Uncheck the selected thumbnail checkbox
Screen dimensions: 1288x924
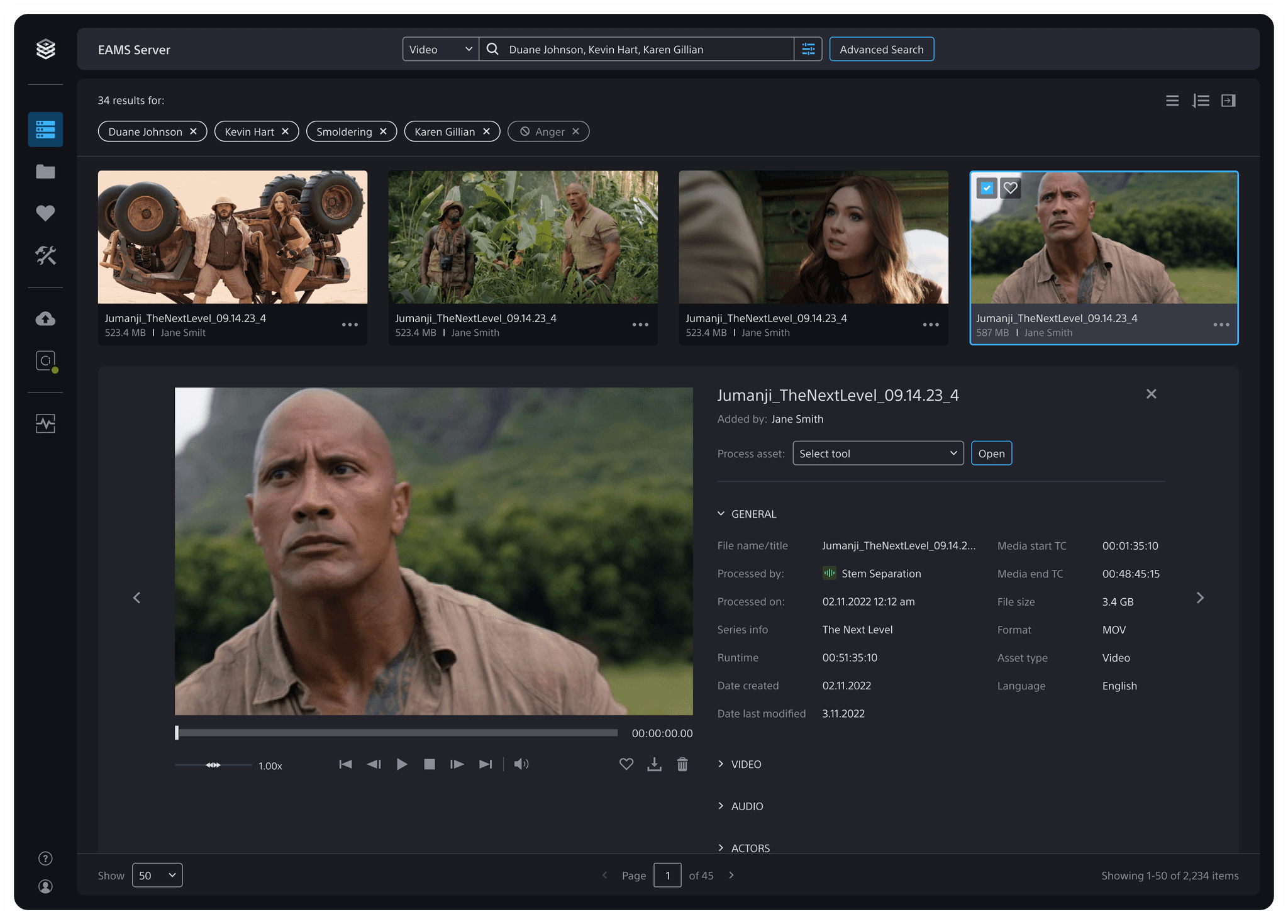pos(987,188)
